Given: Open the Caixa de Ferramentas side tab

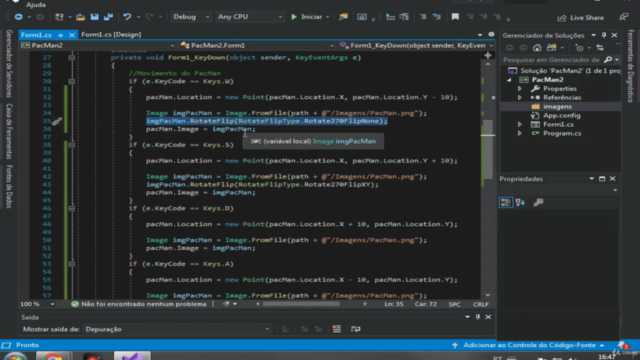Looking at the screenshot, I should click(x=9, y=131).
